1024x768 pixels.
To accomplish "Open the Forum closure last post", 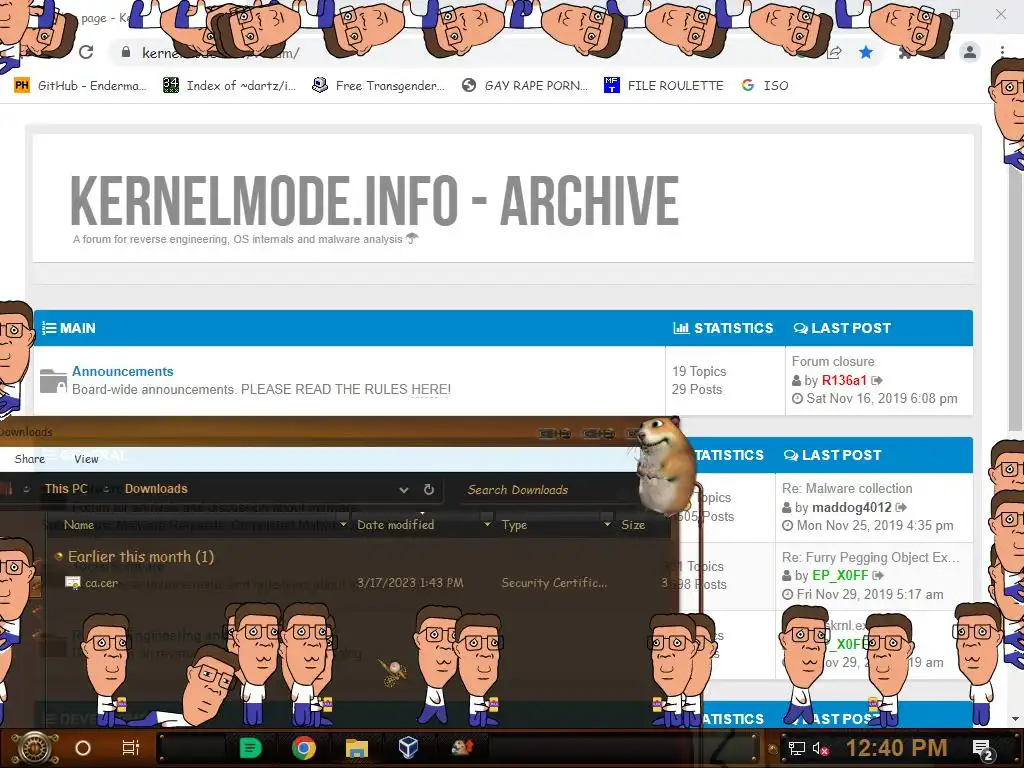I will [833, 361].
